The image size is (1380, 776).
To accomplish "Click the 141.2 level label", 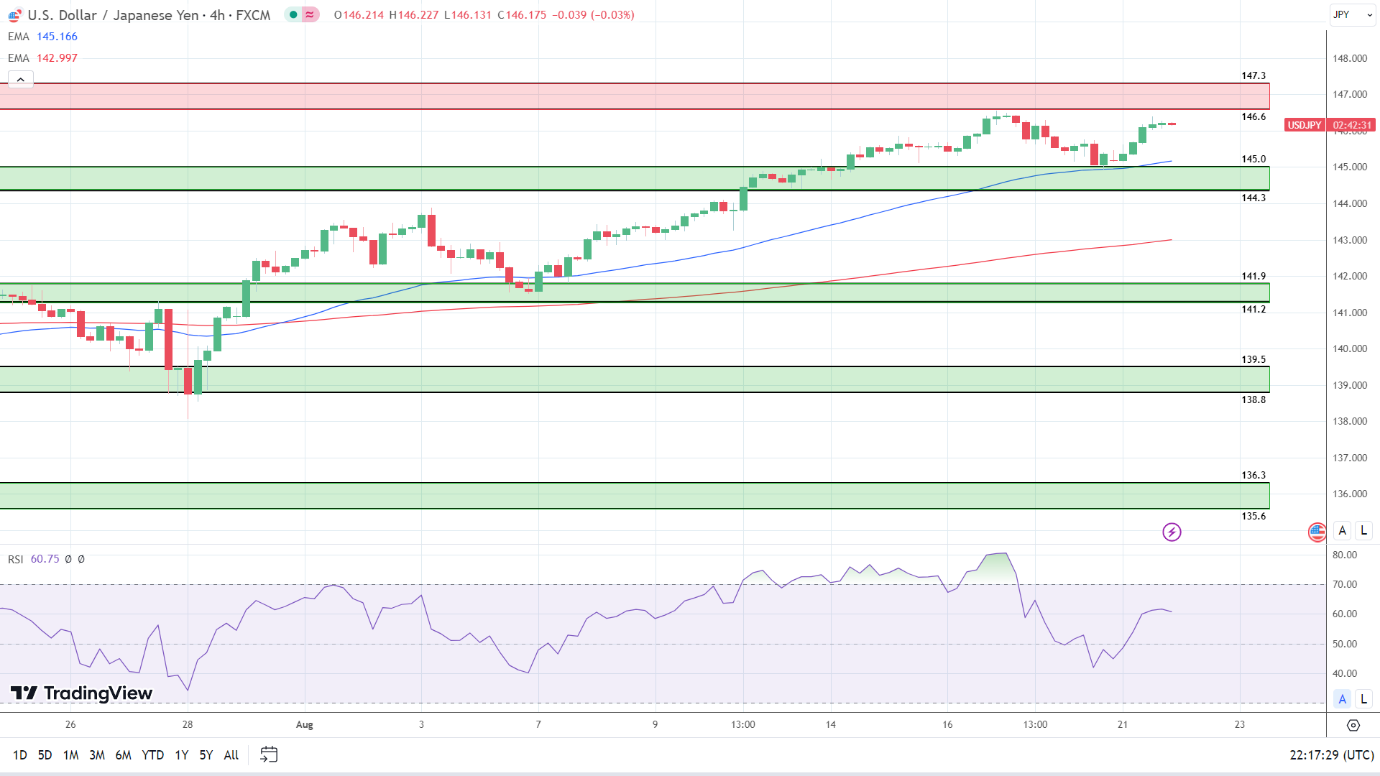I will tap(1254, 309).
